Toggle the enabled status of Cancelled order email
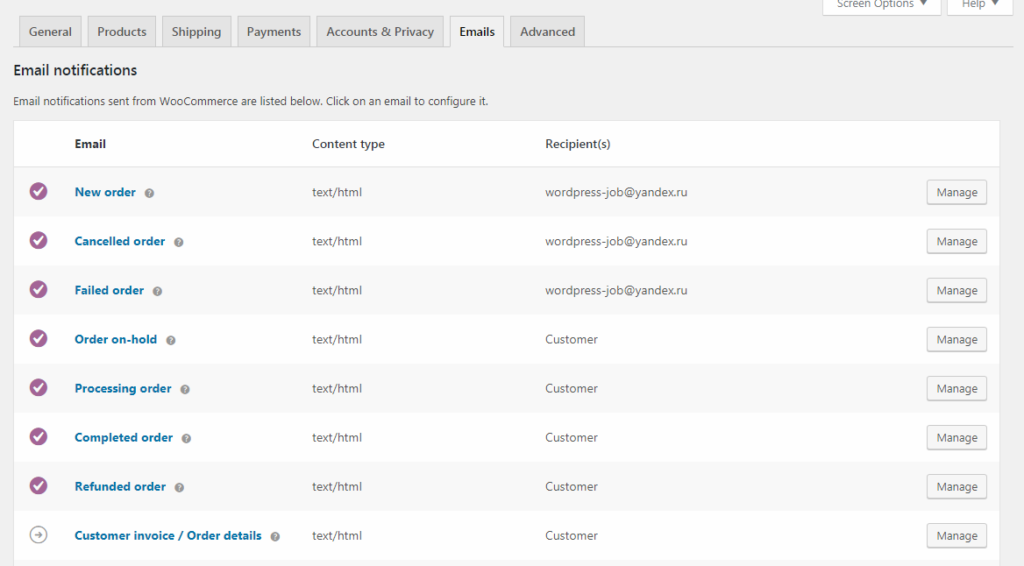1024x566 pixels. [38, 241]
